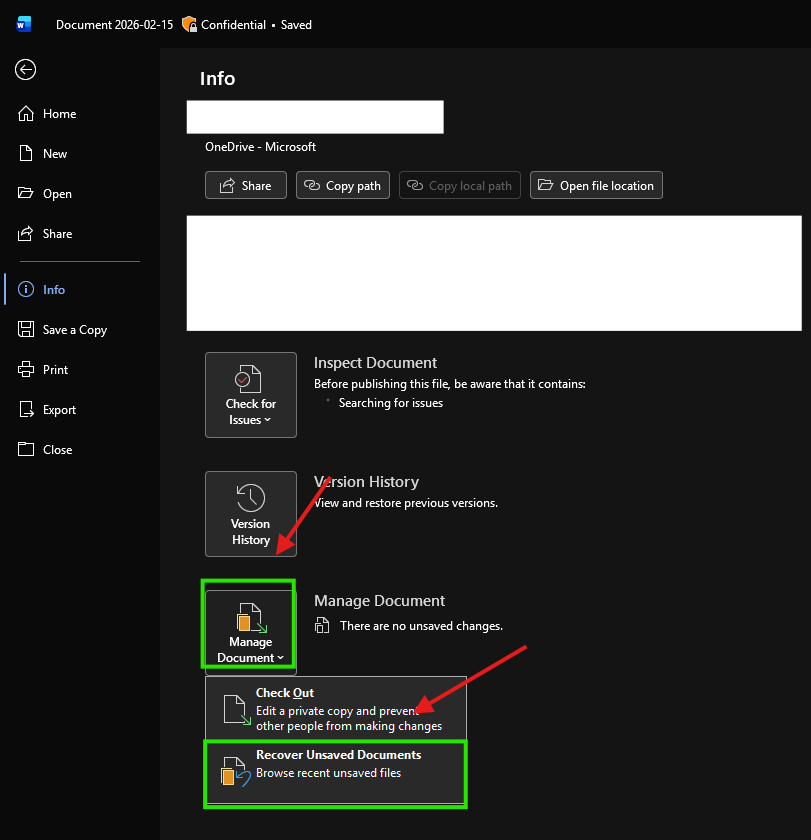Select the Info tab

(x=54, y=290)
